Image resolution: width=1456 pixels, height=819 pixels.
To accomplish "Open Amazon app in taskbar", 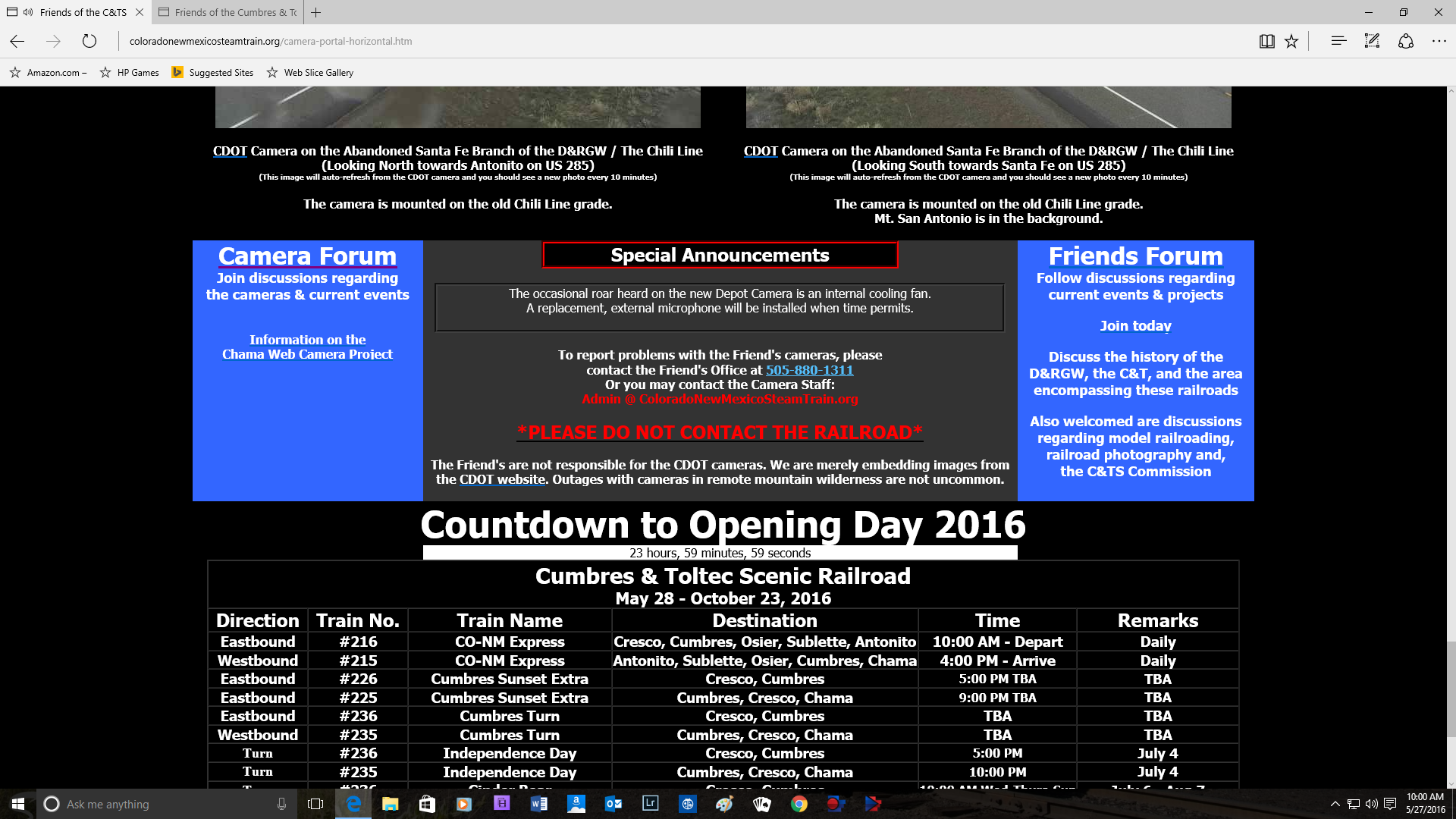I will [576, 804].
